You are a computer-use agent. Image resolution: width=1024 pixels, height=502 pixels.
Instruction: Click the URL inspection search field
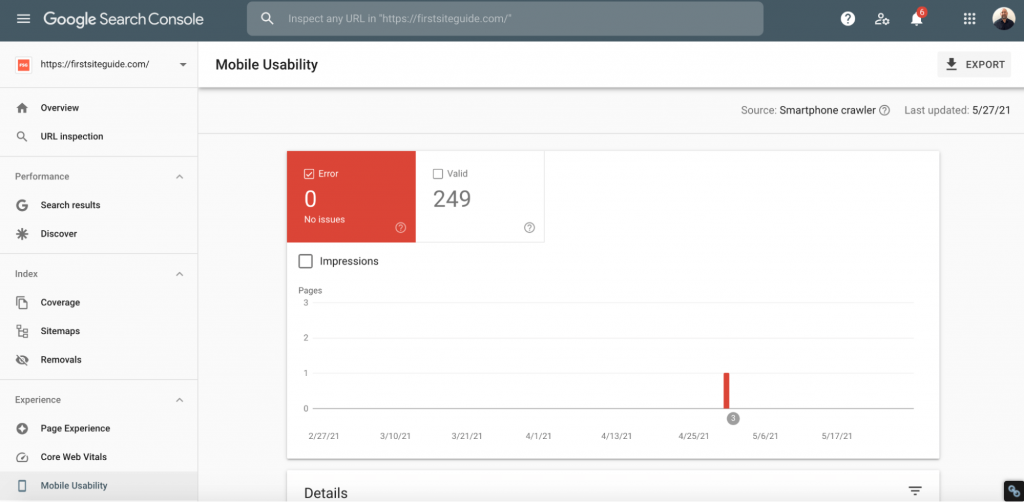505,19
